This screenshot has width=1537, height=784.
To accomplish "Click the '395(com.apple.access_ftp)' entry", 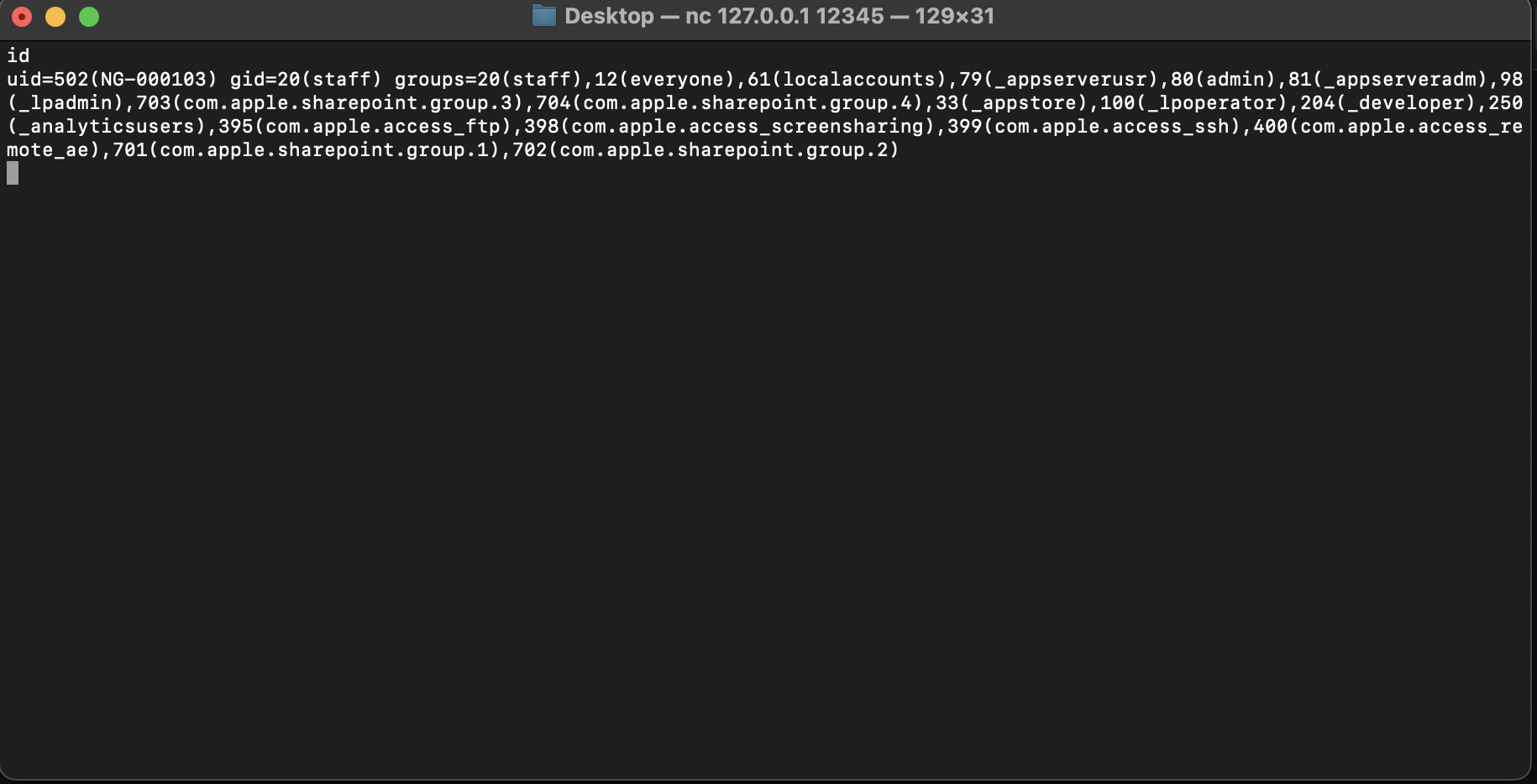I will (x=365, y=127).
